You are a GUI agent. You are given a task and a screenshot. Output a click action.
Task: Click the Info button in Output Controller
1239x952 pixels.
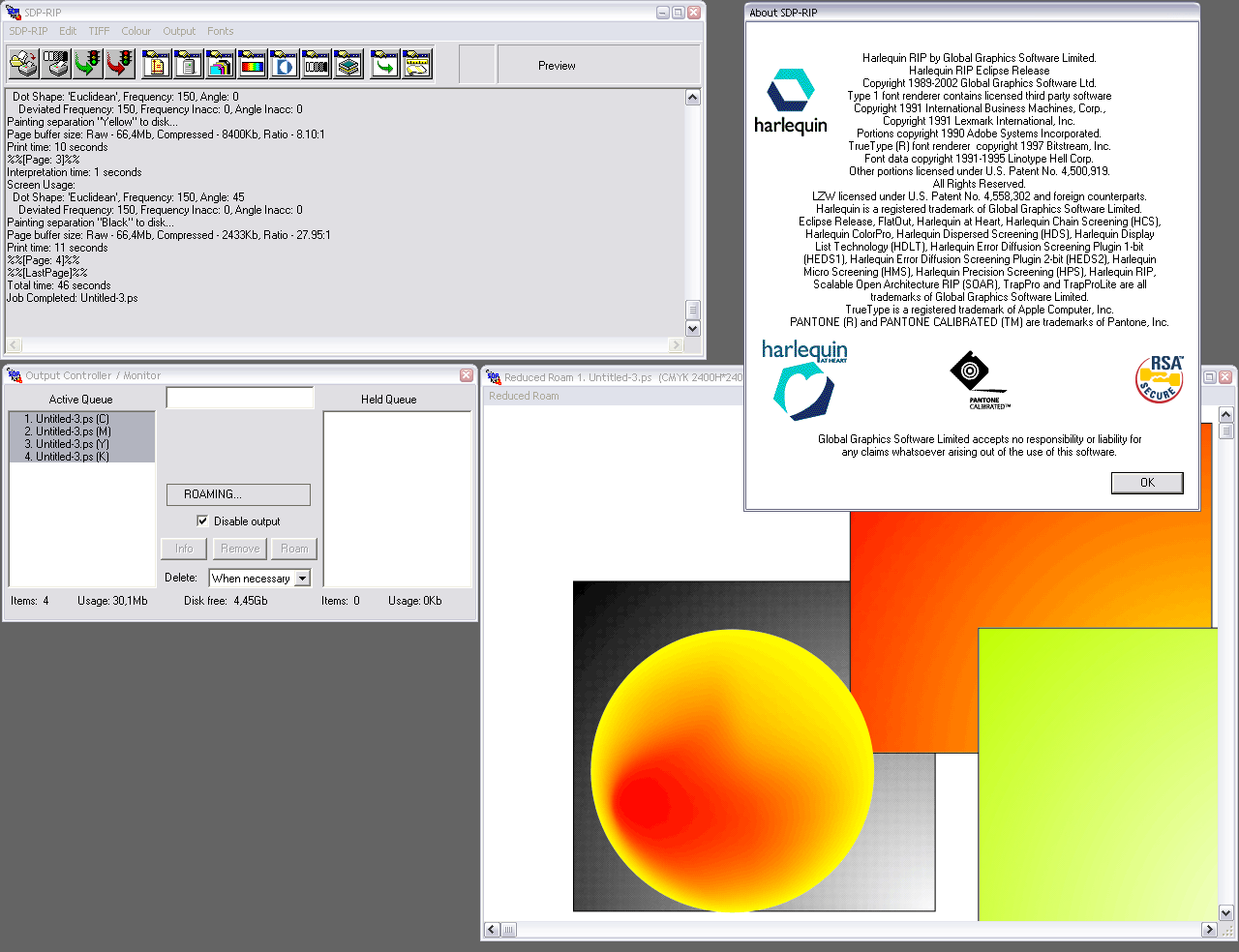pyautogui.click(x=184, y=549)
